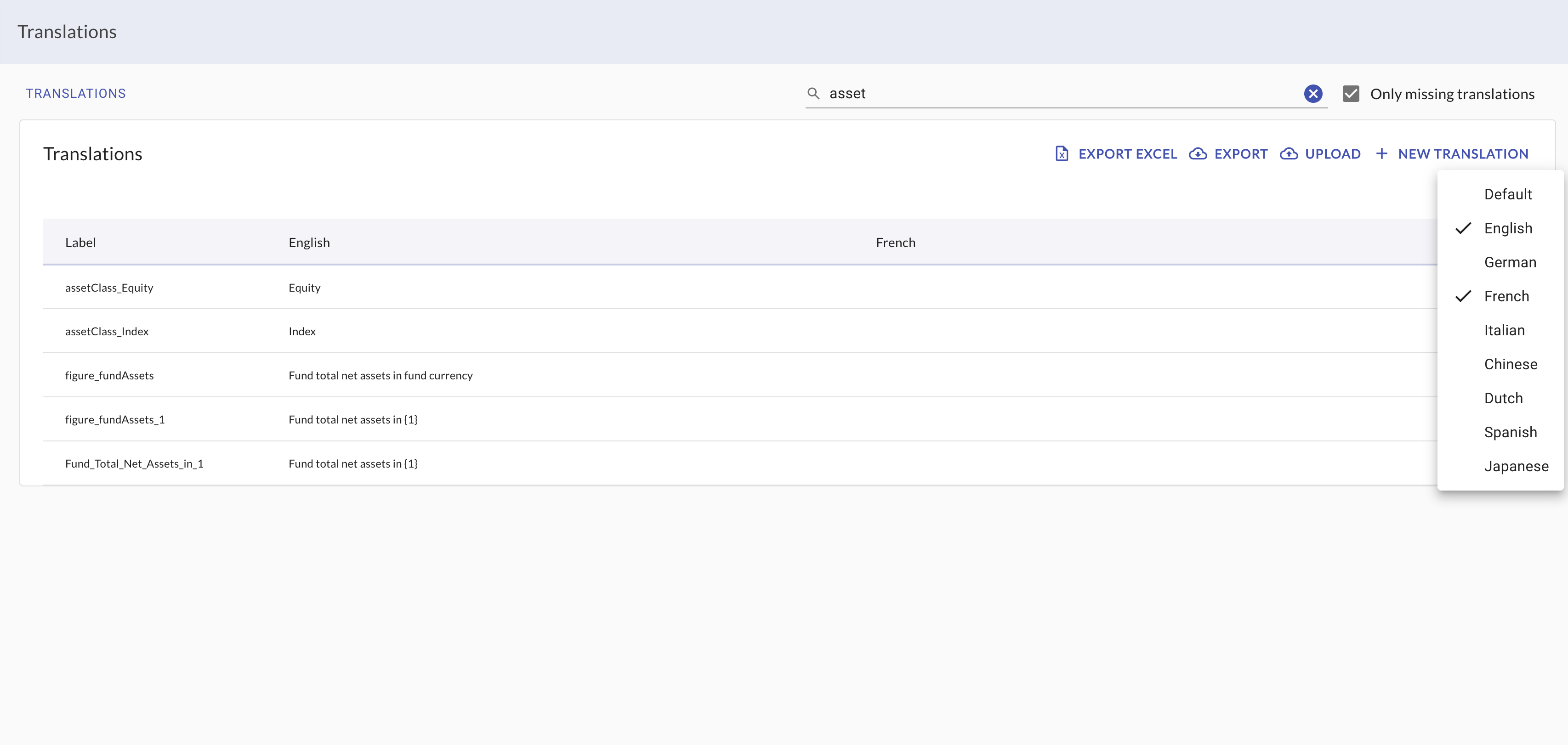Select German in language list

1510,262
